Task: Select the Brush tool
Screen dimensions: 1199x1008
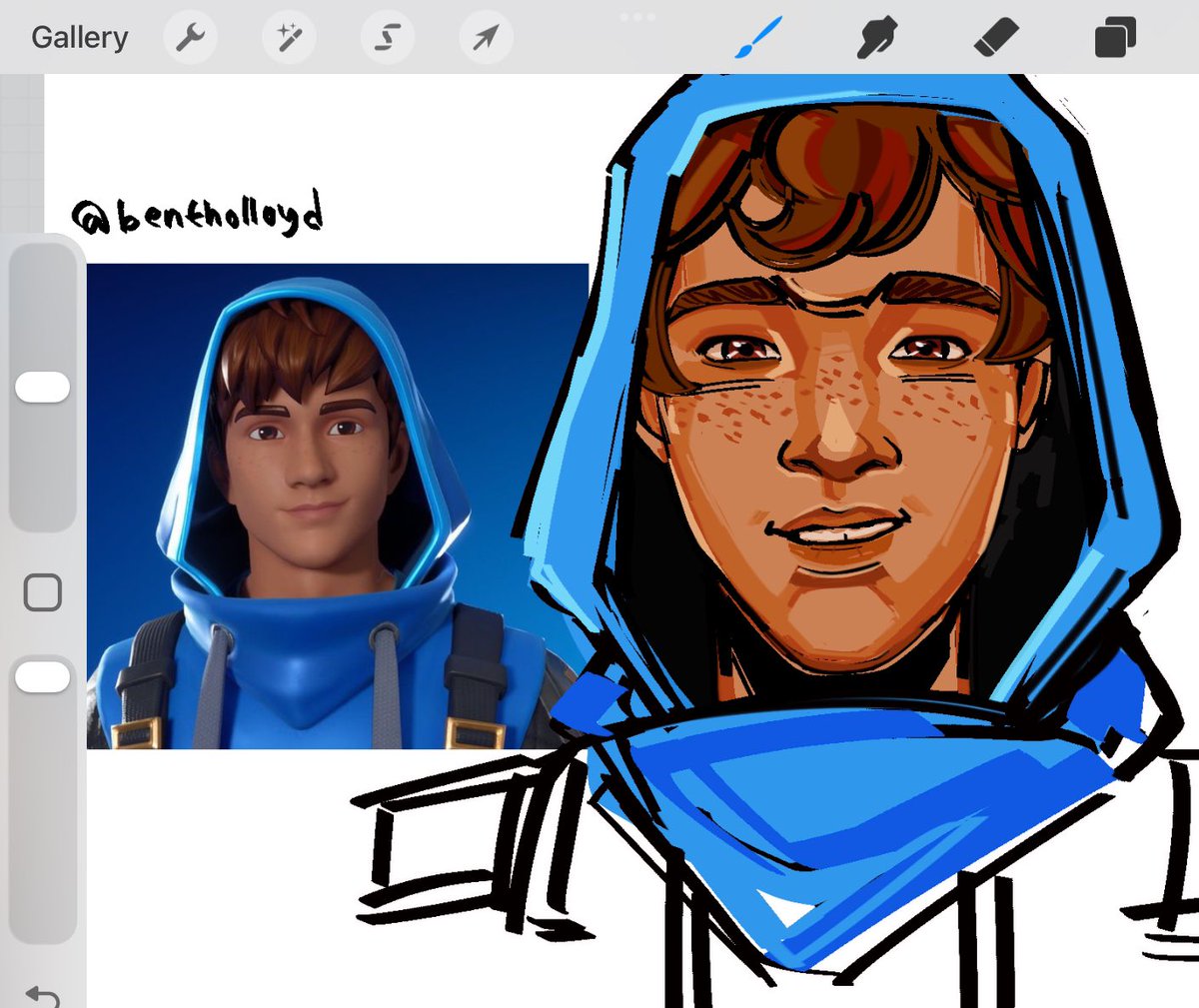Action: click(x=759, y=38)
